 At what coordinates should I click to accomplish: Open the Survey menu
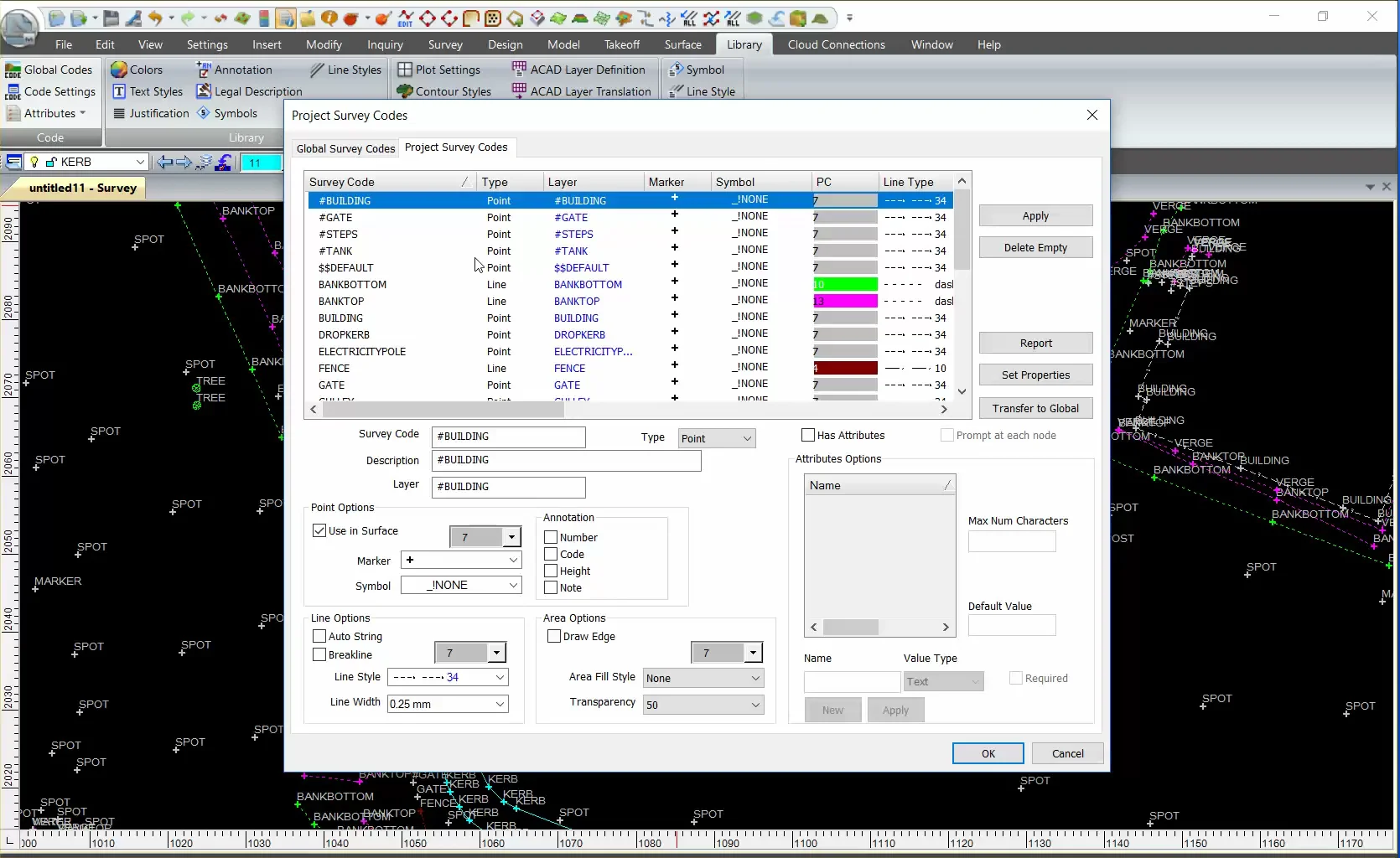[446, 44]
